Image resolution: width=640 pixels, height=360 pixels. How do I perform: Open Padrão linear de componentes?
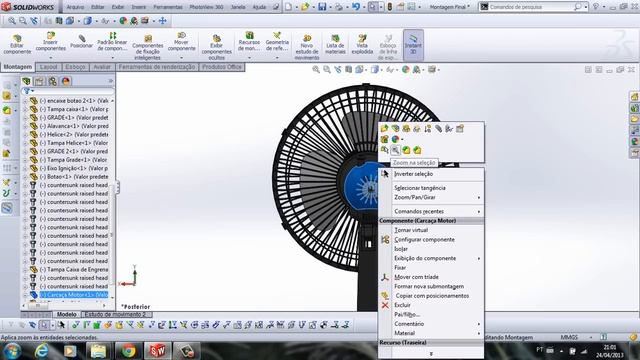tap(112, 42)
